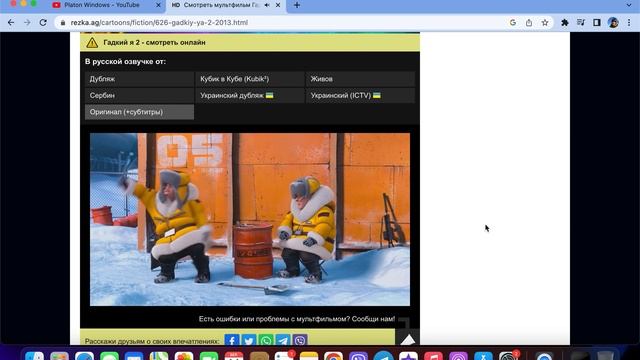Click the warning triangle icon

coord(92,42)
